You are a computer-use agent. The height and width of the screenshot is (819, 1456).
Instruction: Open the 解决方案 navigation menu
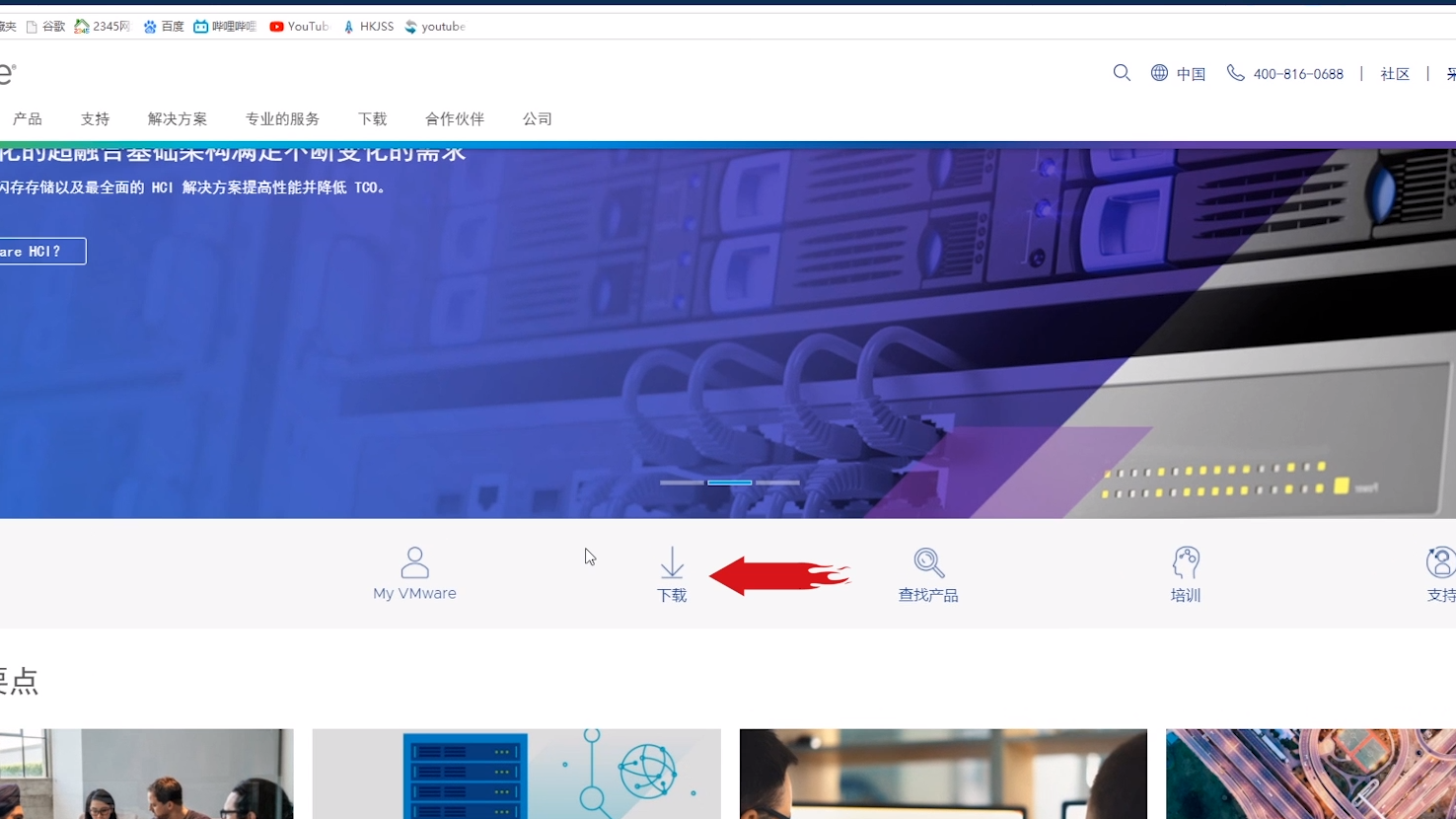tap(178, 119)
